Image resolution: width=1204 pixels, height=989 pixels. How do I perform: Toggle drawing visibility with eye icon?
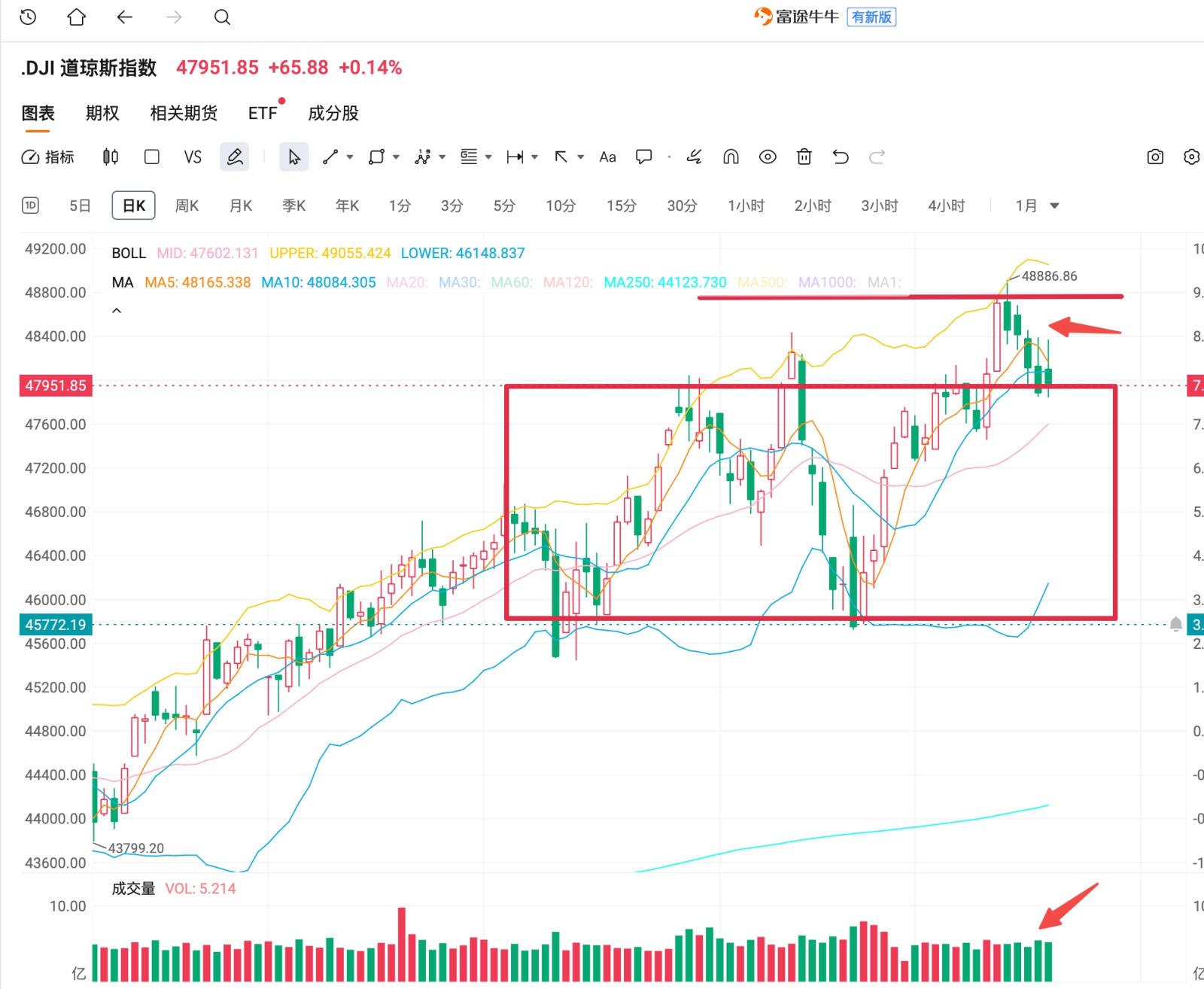pos(768,157)
